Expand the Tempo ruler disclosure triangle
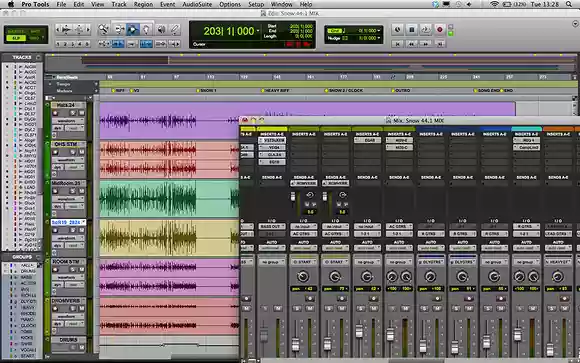 50,84
